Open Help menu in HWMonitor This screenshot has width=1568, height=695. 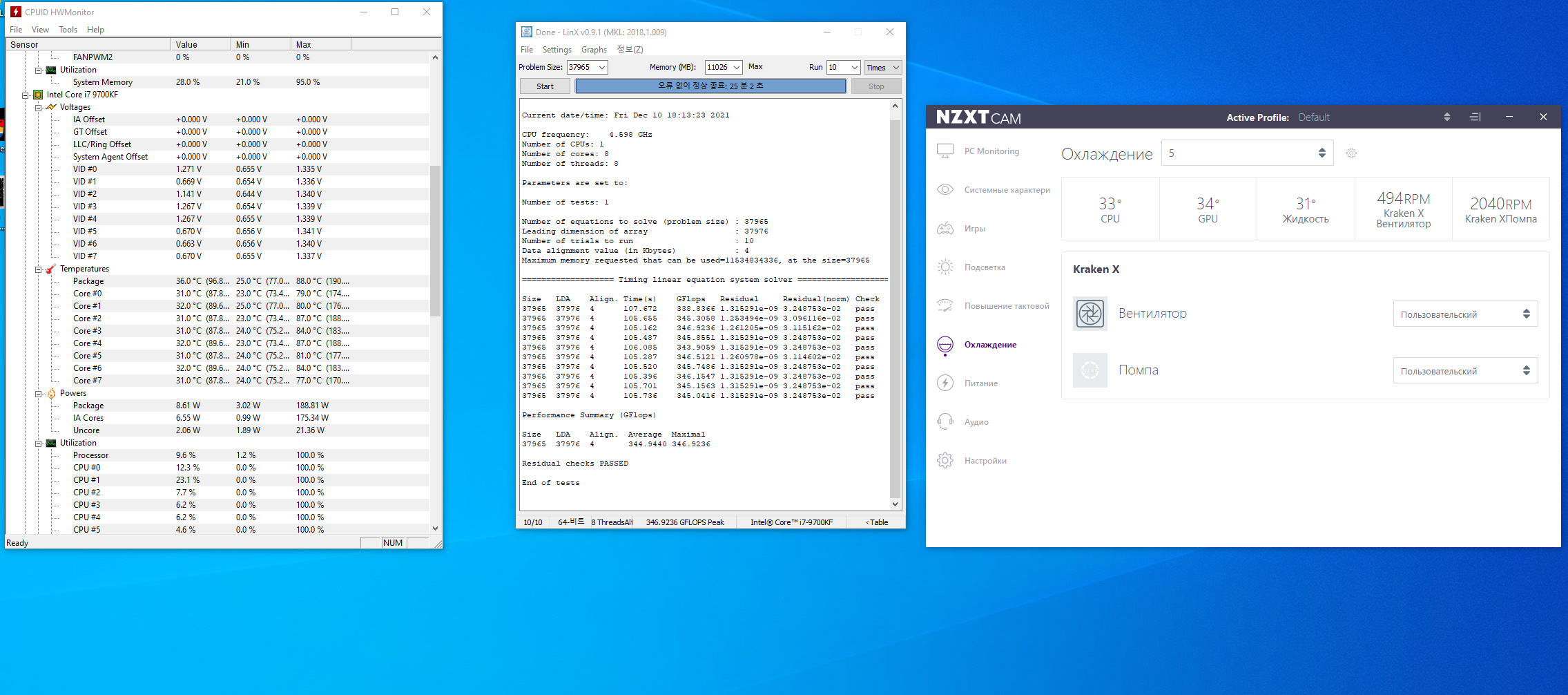95,30
